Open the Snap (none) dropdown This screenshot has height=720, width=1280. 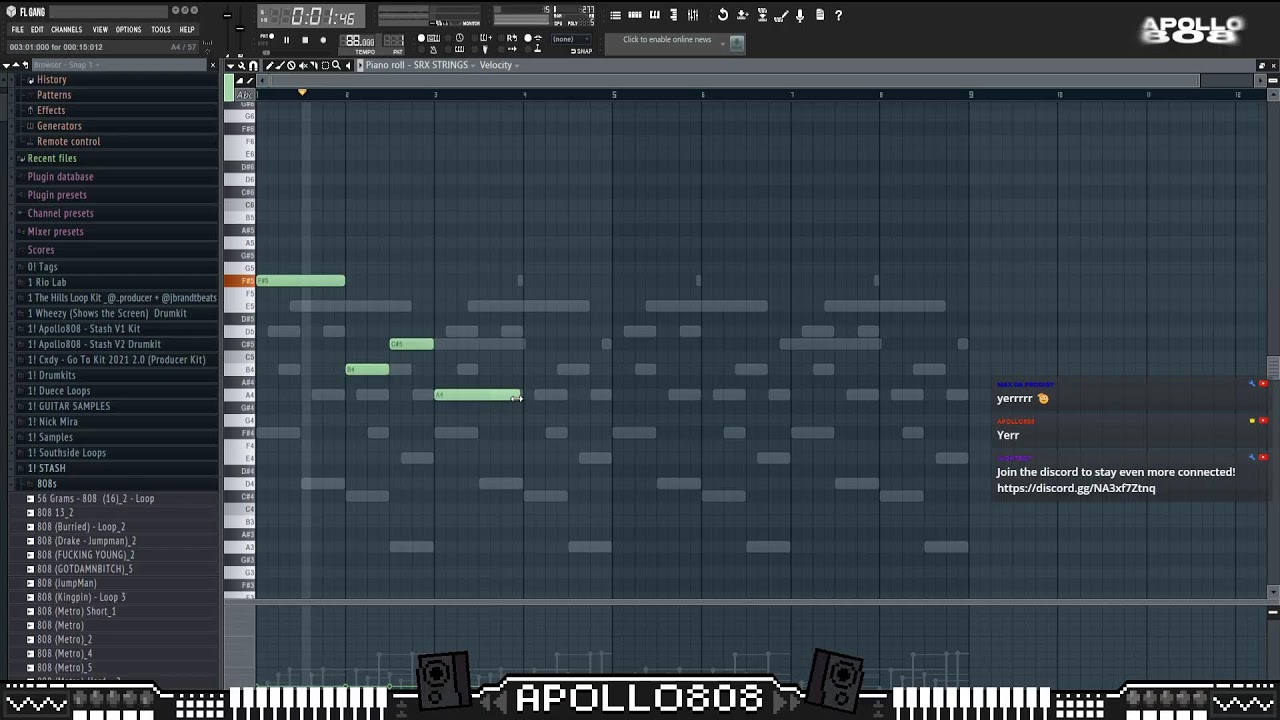coord(570,39)
